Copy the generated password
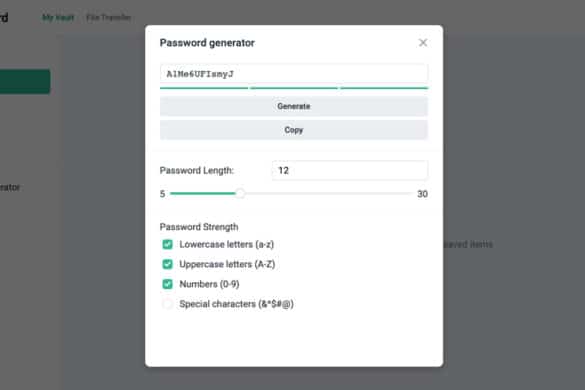Screen dimensions: 585x390 click(x=294, y=130)
